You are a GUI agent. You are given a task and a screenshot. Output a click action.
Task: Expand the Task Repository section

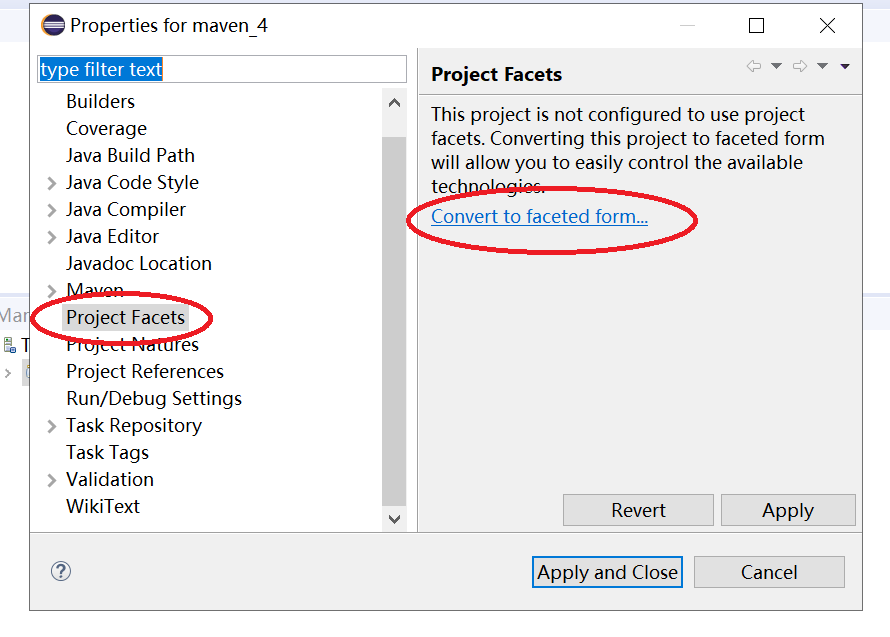point(50,425)
